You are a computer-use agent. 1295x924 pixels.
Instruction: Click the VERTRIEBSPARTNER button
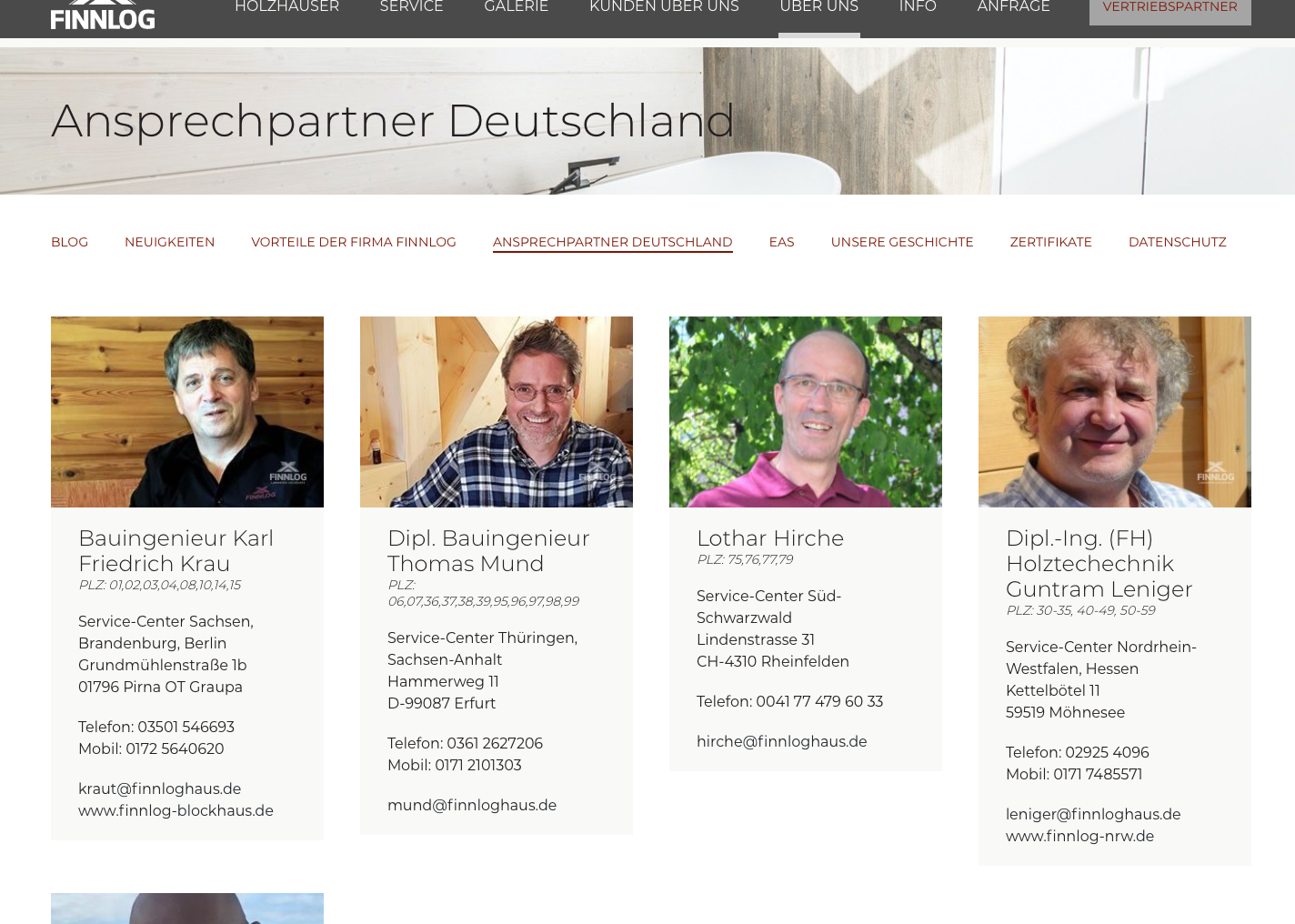(1170, 9)
